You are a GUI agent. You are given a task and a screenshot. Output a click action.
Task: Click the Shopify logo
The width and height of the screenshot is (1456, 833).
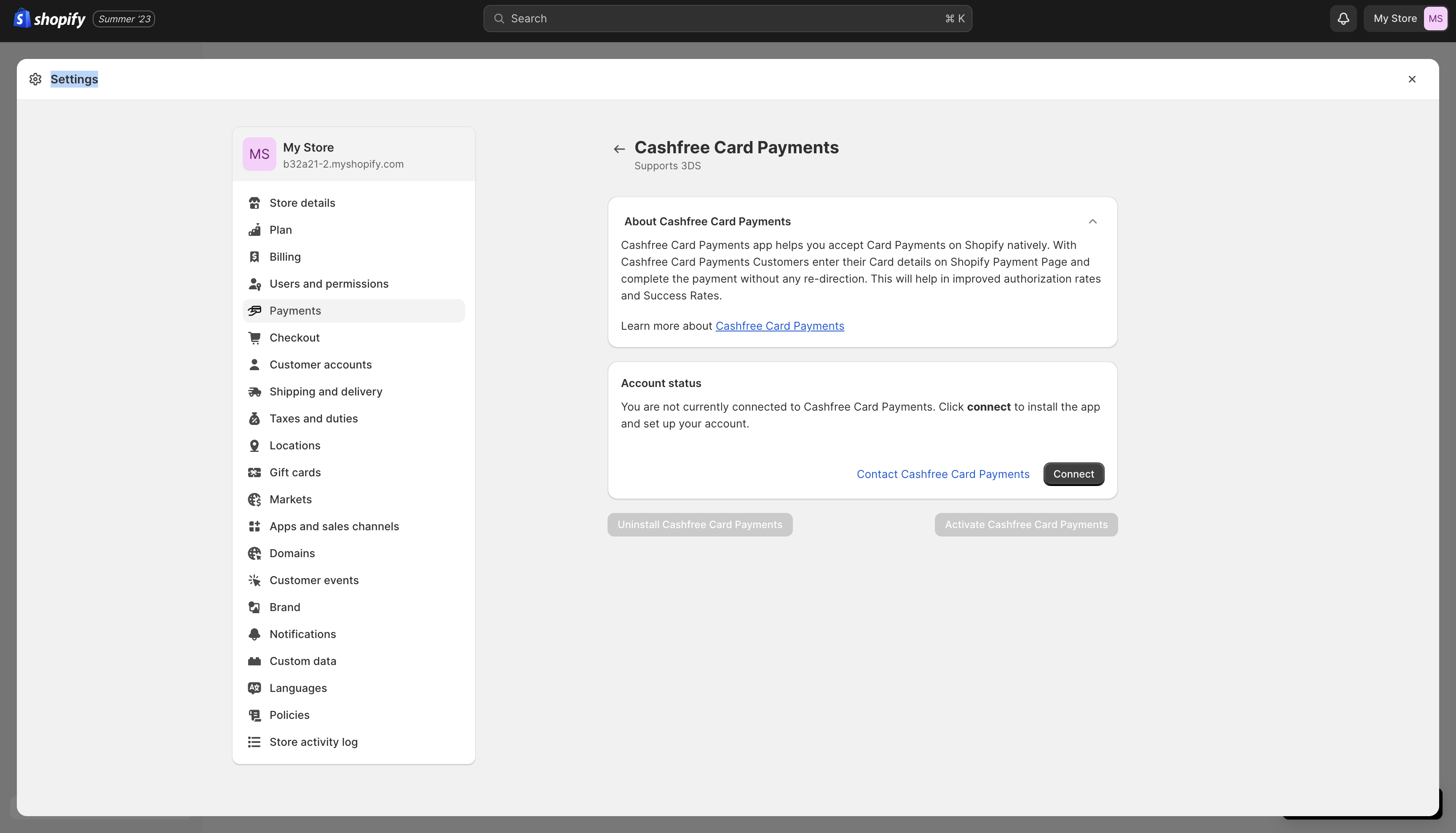49,19
